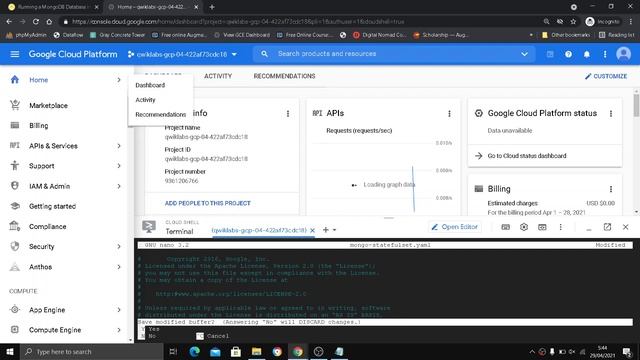Open Cloud Shell web preview icon
The image size is (640, 360).
click(542, 227)
